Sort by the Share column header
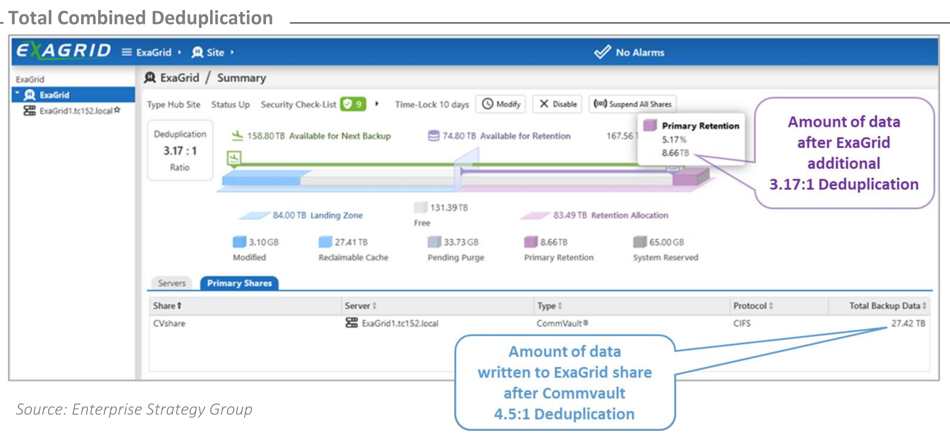This screenshot has height=443, width=950. pos(245,306)
